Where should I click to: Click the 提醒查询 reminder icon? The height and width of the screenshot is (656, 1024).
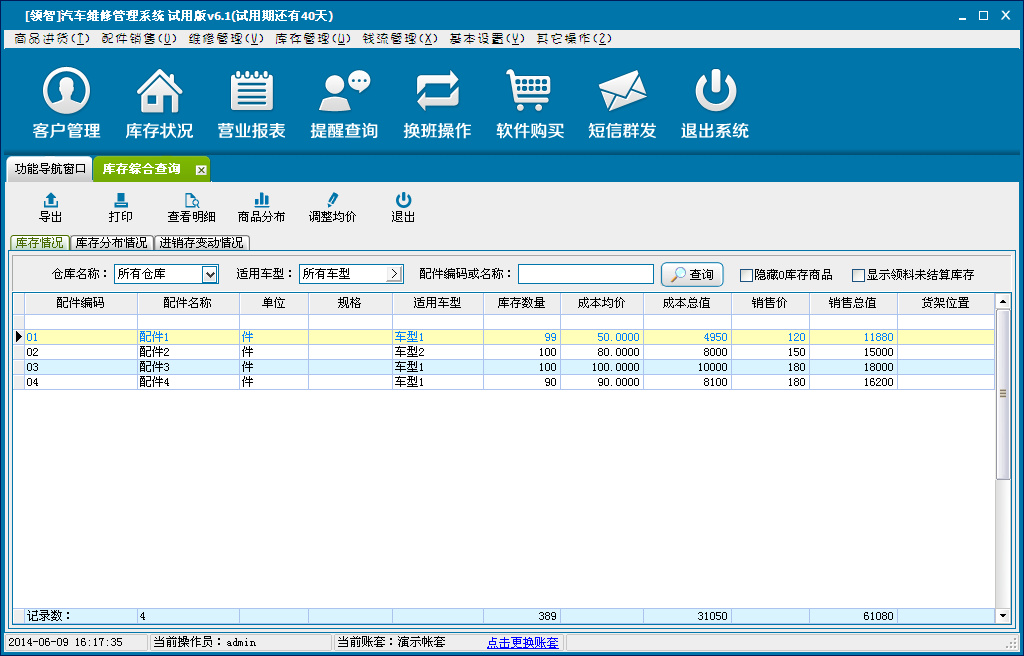tap(344, 92)
